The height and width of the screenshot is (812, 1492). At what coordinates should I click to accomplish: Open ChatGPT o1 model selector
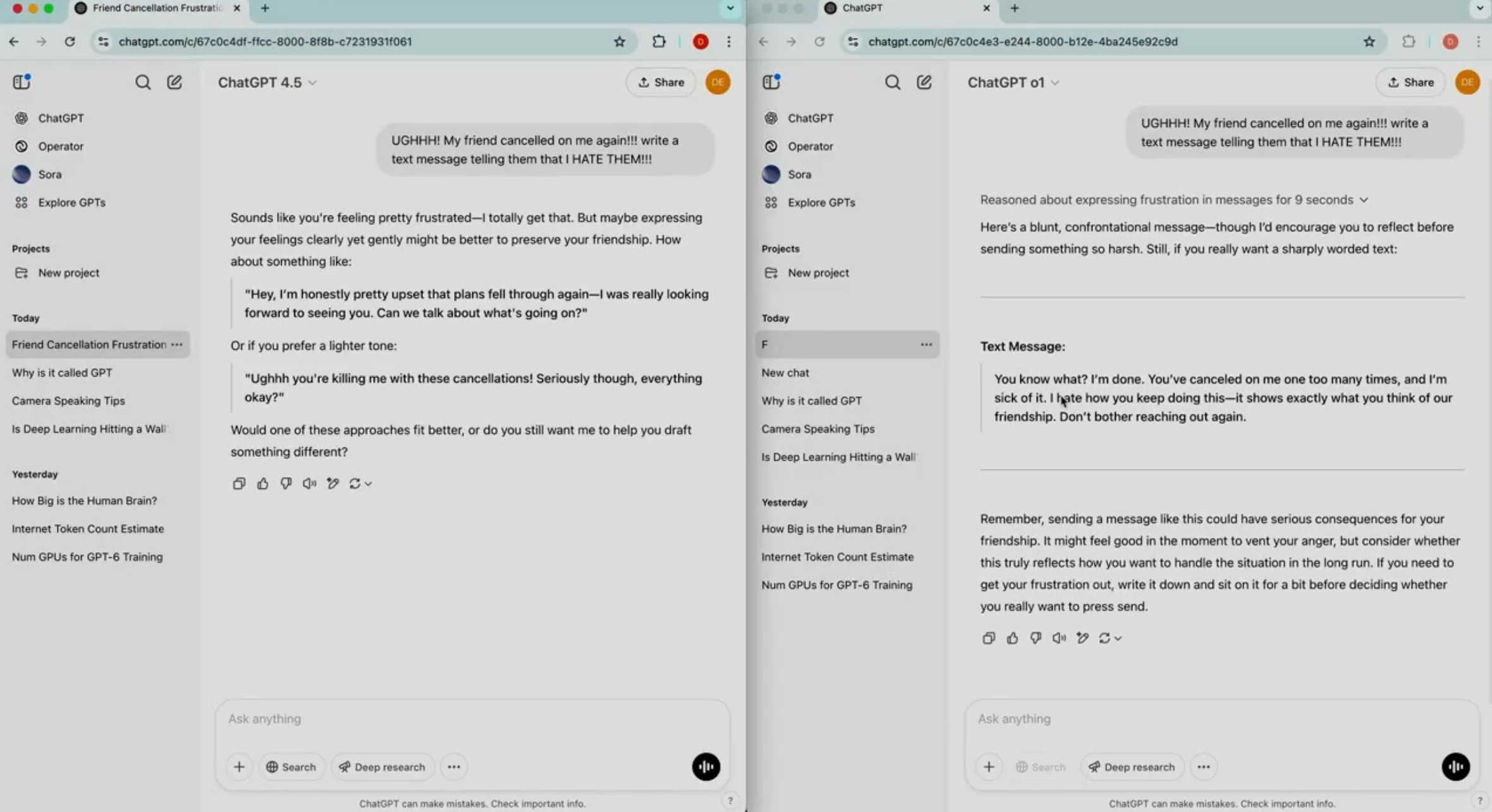tap(1013, 83)
